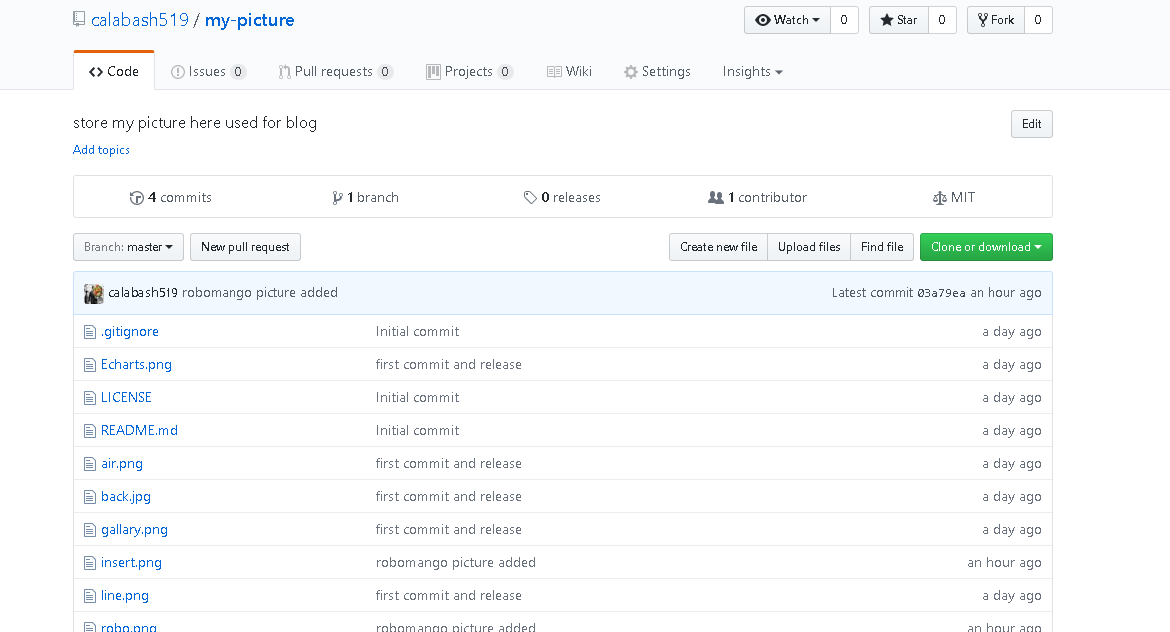Image resolution: width=1170 pixels, height=632 pixels.
Task: Click the Find file button
Action: [882, 247]
